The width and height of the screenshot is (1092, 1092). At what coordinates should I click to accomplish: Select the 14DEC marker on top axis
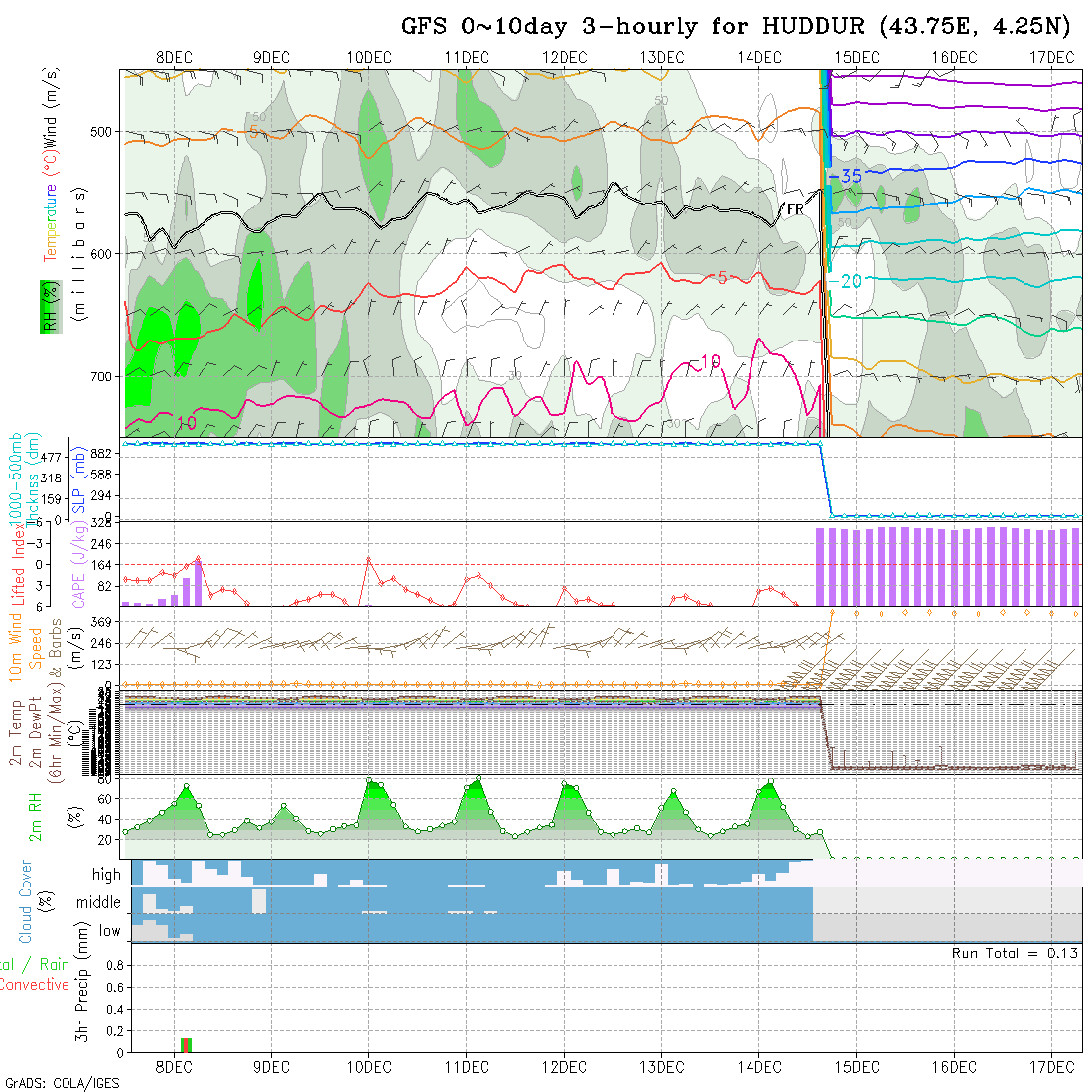pyautogui.click(x=759, y=57)
